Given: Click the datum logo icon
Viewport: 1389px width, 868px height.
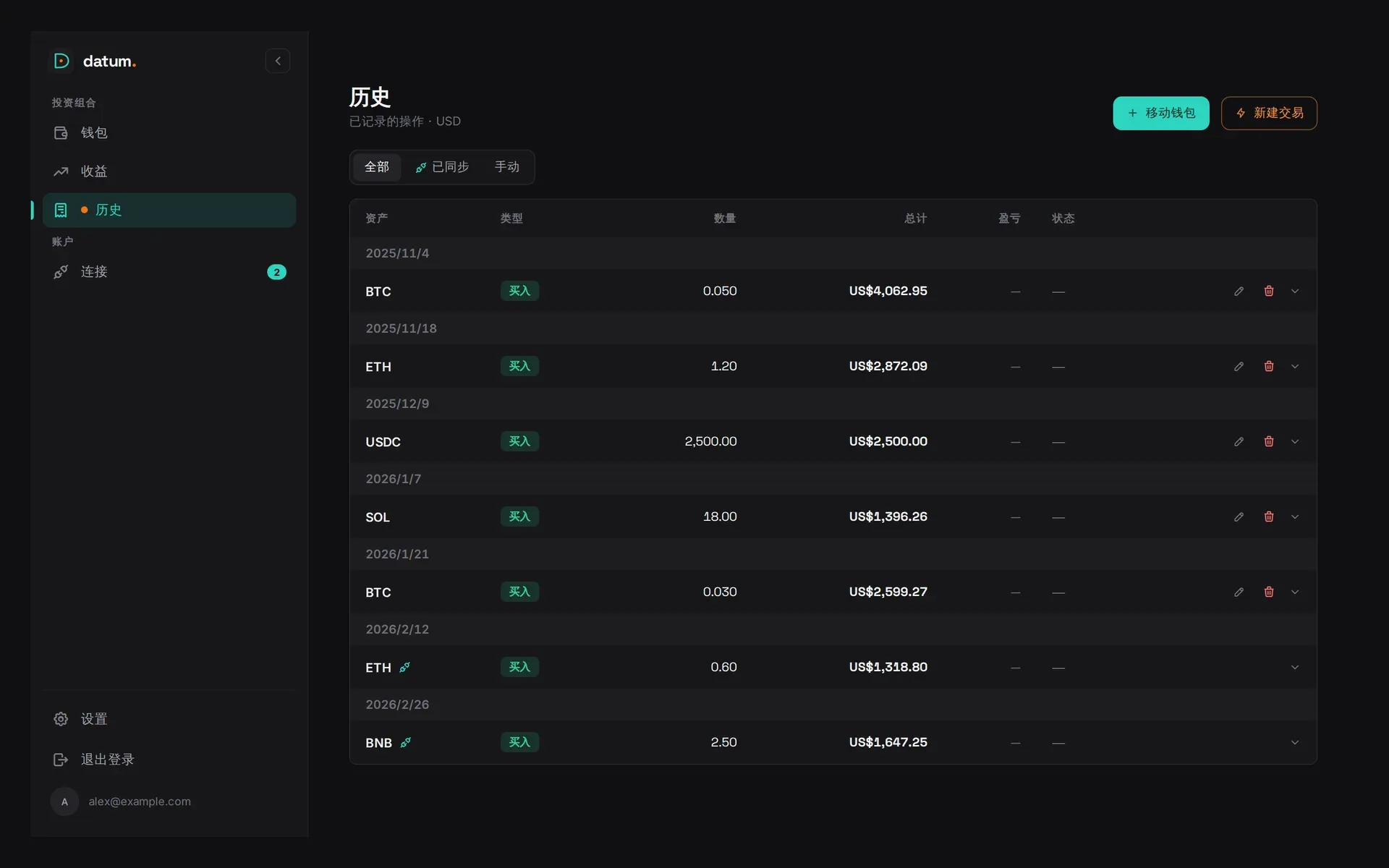Looking at the screenshot, I should pos(61,61).
